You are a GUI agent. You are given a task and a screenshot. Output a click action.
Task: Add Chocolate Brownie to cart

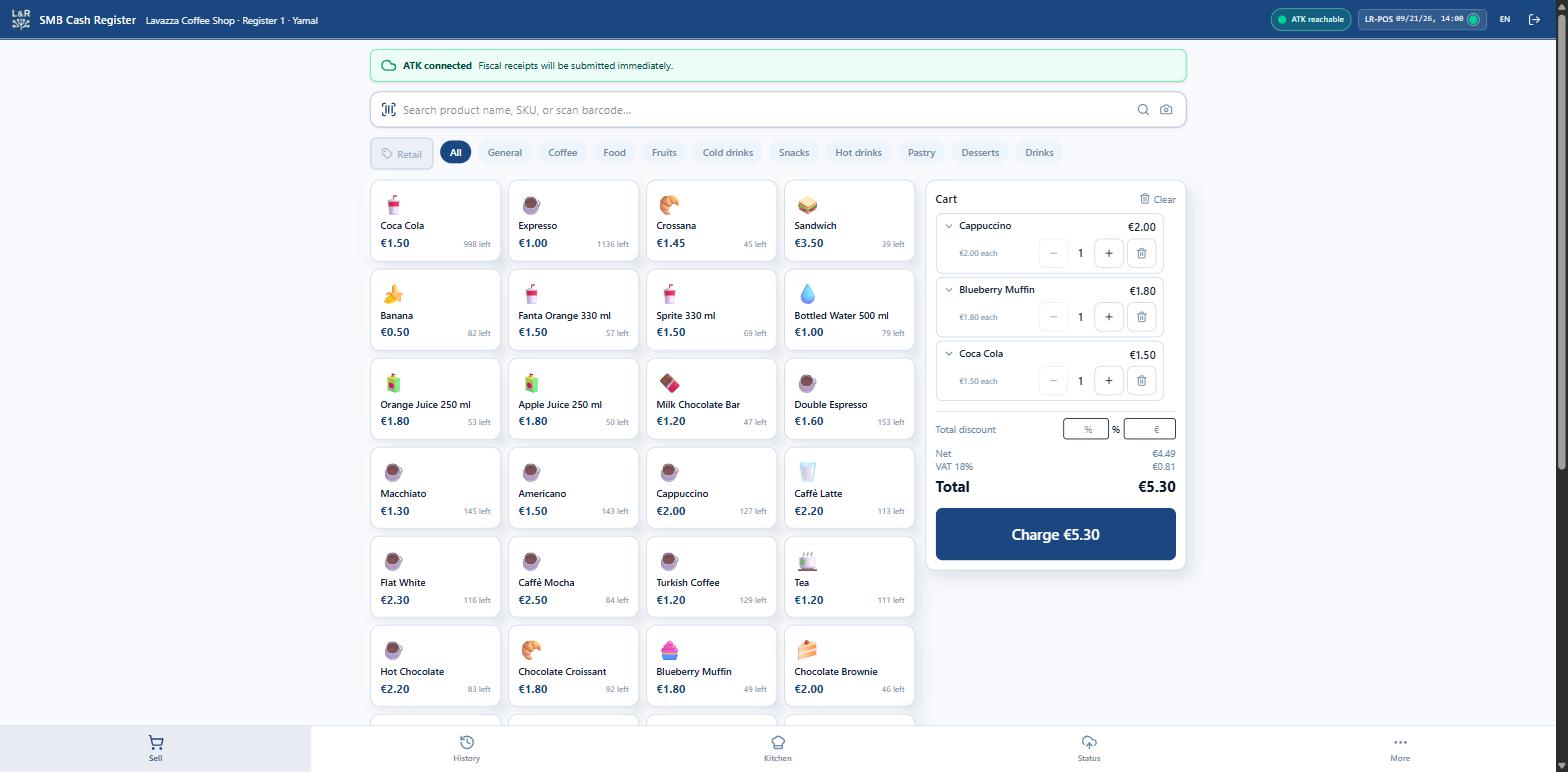(x=849, y=666)
